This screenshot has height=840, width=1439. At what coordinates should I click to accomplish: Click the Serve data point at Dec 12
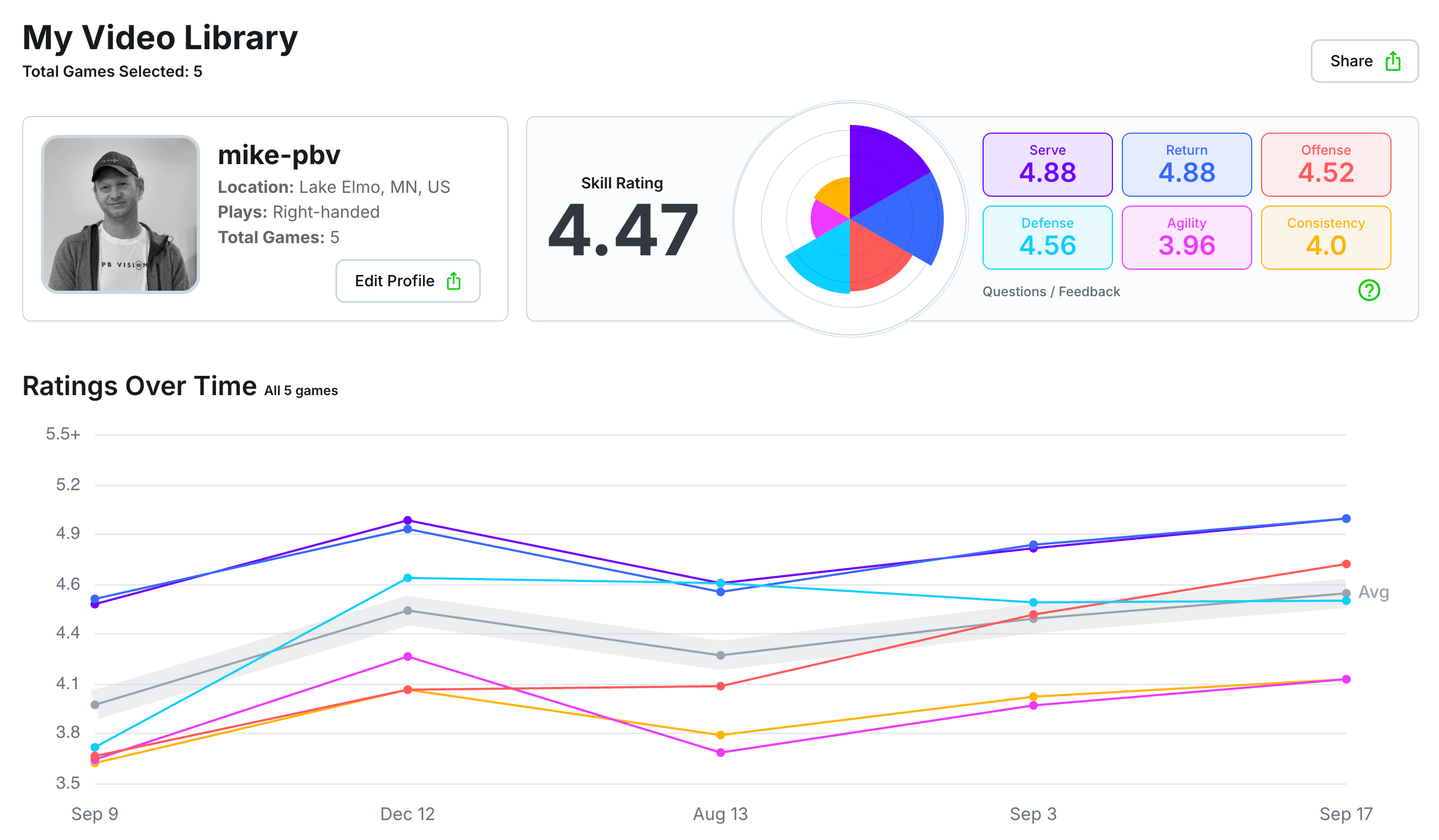pos(408,520)
